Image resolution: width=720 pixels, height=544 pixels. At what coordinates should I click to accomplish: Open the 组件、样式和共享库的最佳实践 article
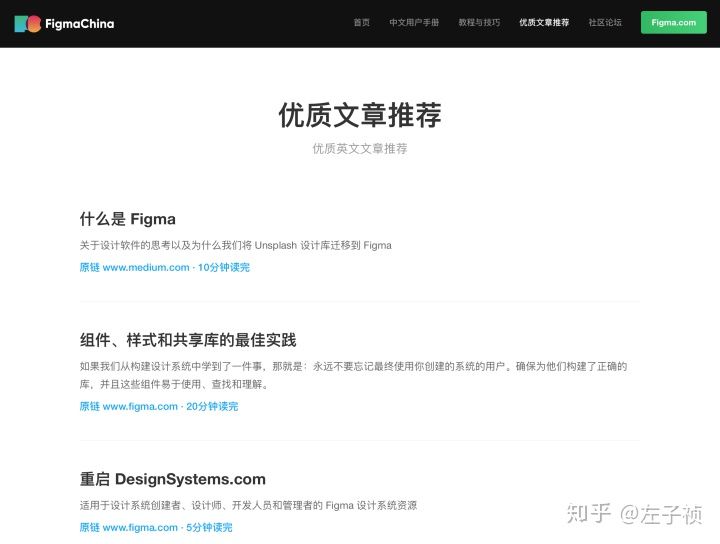[188, 340]
